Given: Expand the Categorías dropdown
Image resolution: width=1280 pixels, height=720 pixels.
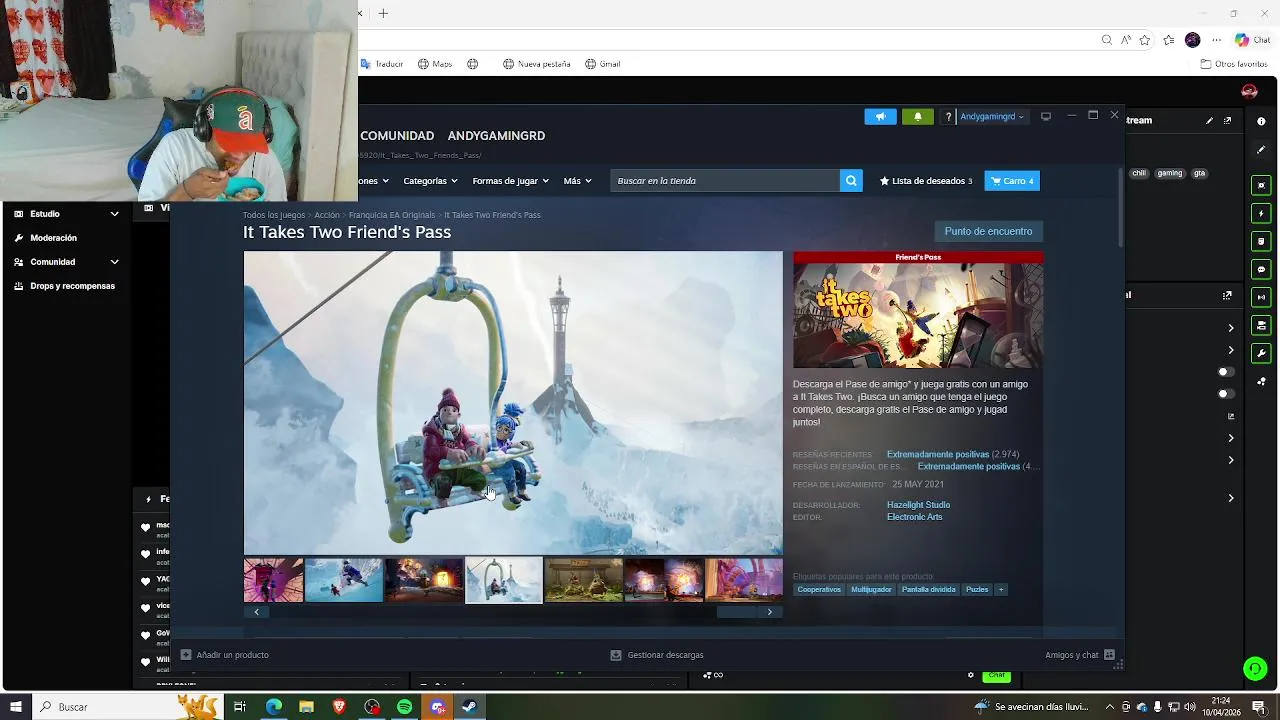Looking at the screenshot, I should pos(430,181).
